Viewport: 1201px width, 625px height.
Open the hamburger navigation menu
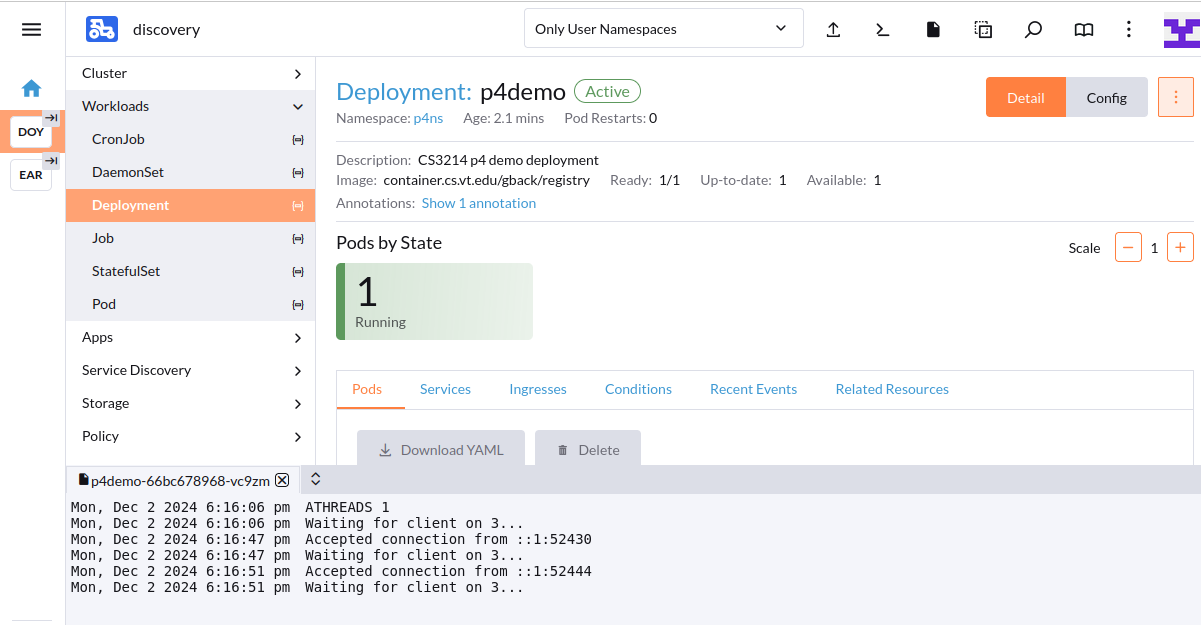click(31, 30)
